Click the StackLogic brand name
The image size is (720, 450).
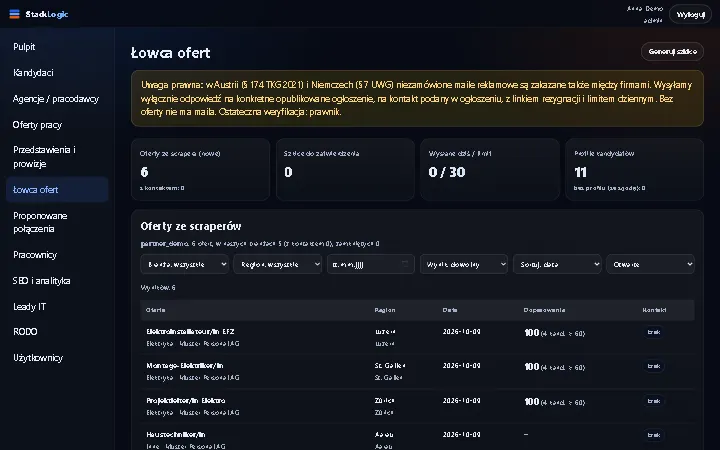pos(47,14)
